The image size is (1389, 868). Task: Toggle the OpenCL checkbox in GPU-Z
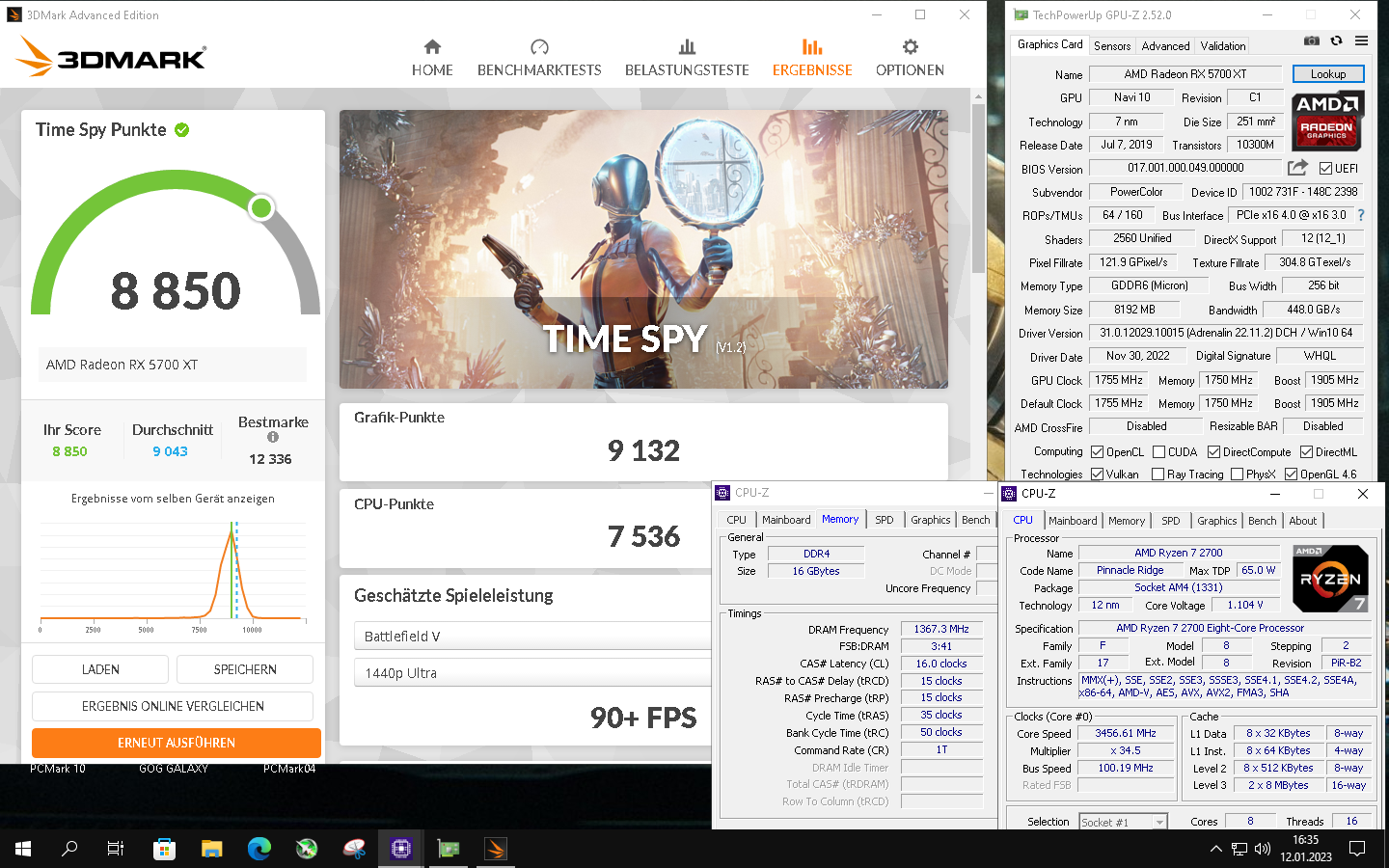[x=1097, y=451]
